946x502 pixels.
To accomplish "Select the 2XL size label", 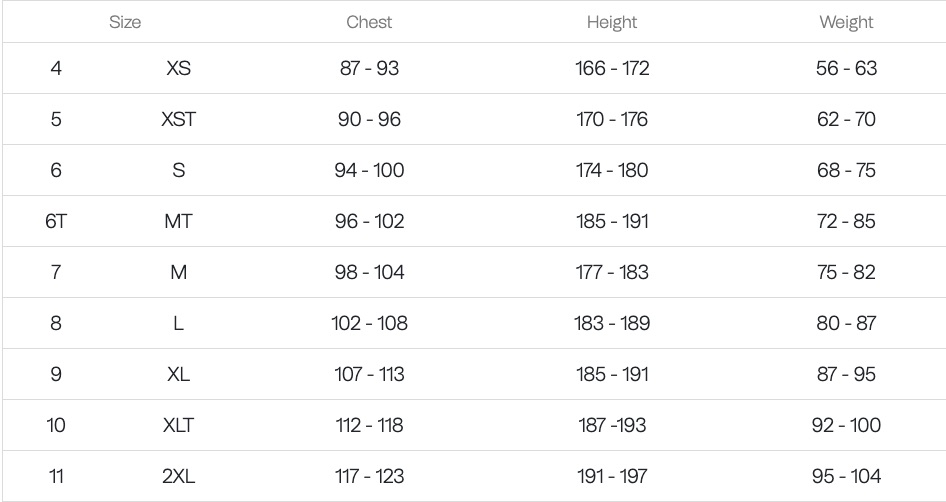I will click(179, 477).
